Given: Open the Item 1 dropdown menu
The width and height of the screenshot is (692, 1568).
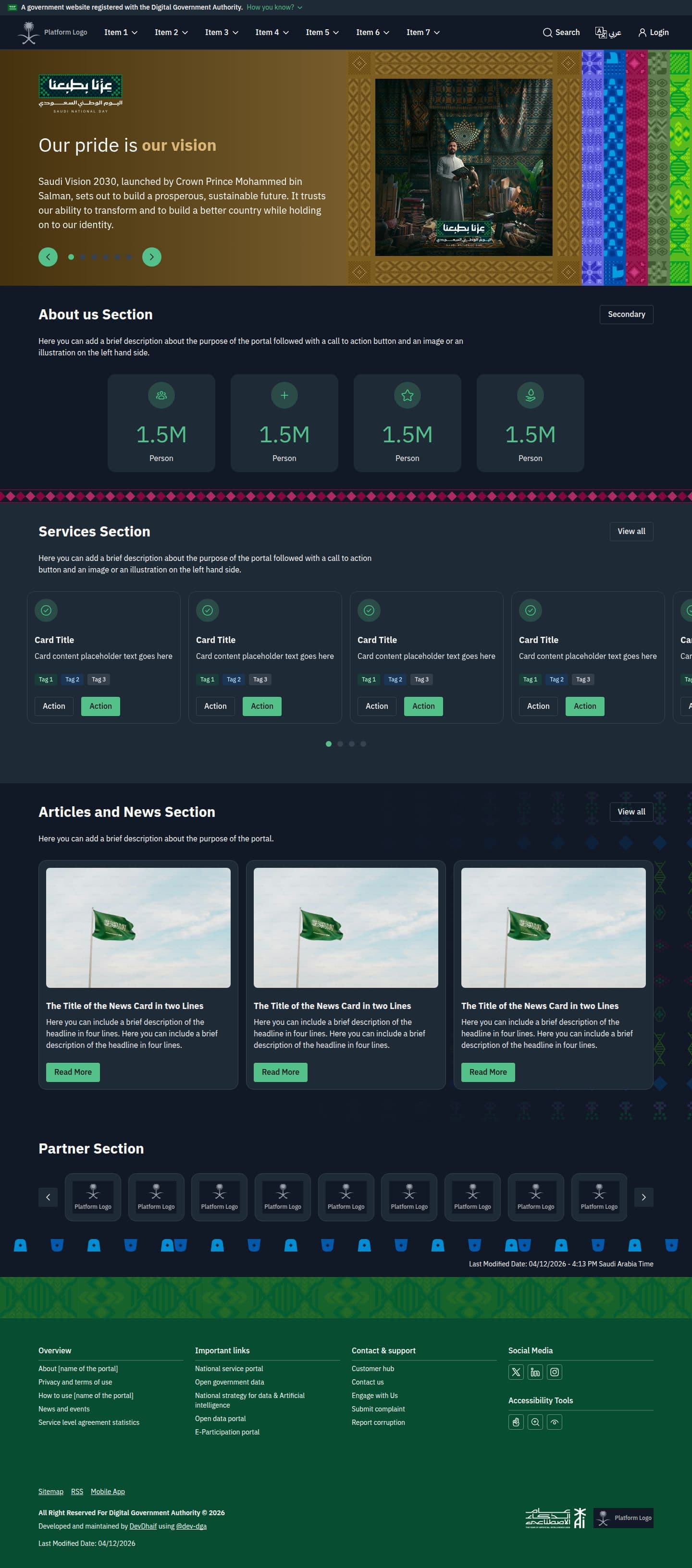Looking at the screenshot, I should pyautogui.click(x=121, y=32).
